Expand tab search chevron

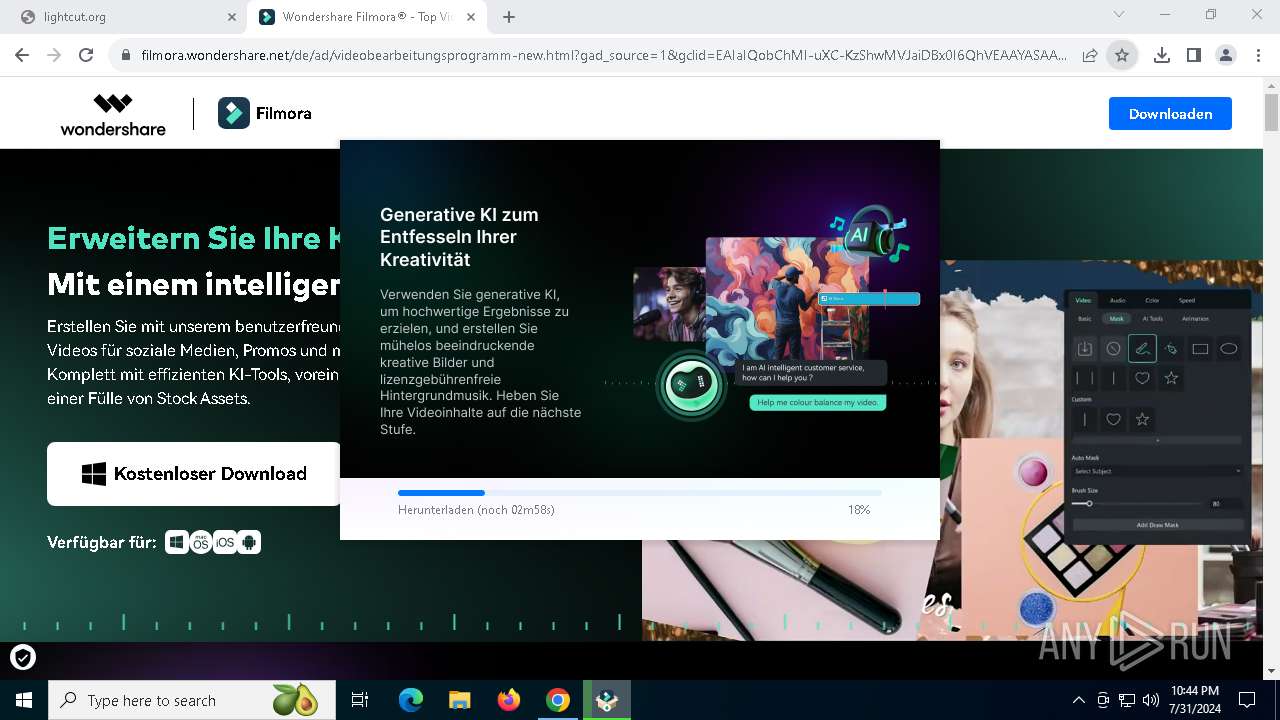click(x=1119, y=15)
